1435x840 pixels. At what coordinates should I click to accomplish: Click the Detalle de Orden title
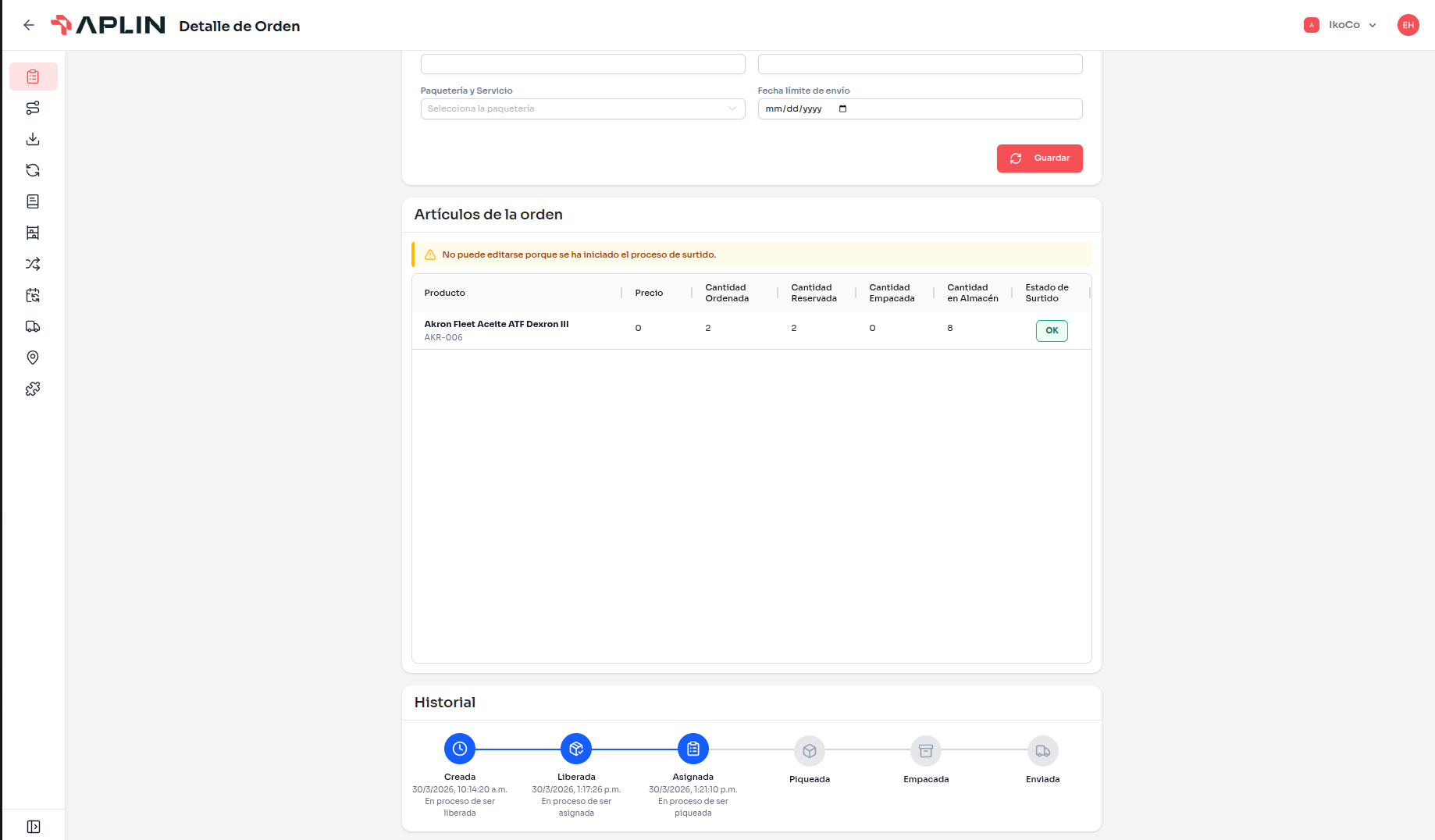click(240, 26)
